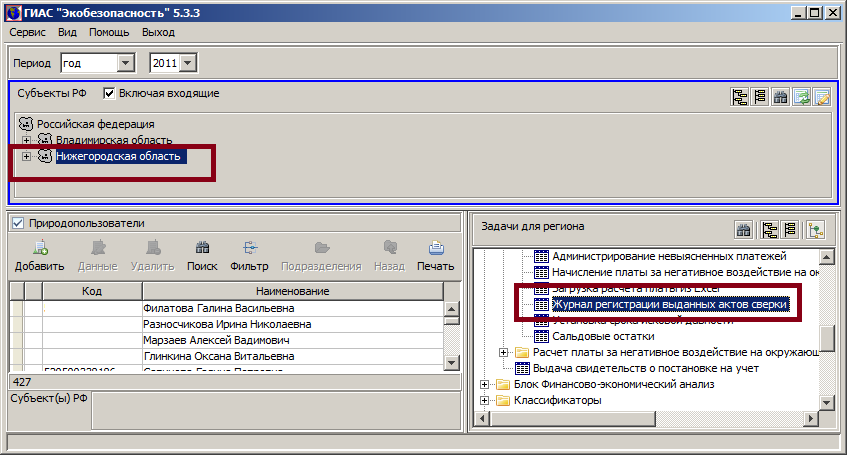Viewport: 847px width, 455px height.
Task: Click binoculars icon in Задачи для региона panel
Action: [744, 230]
